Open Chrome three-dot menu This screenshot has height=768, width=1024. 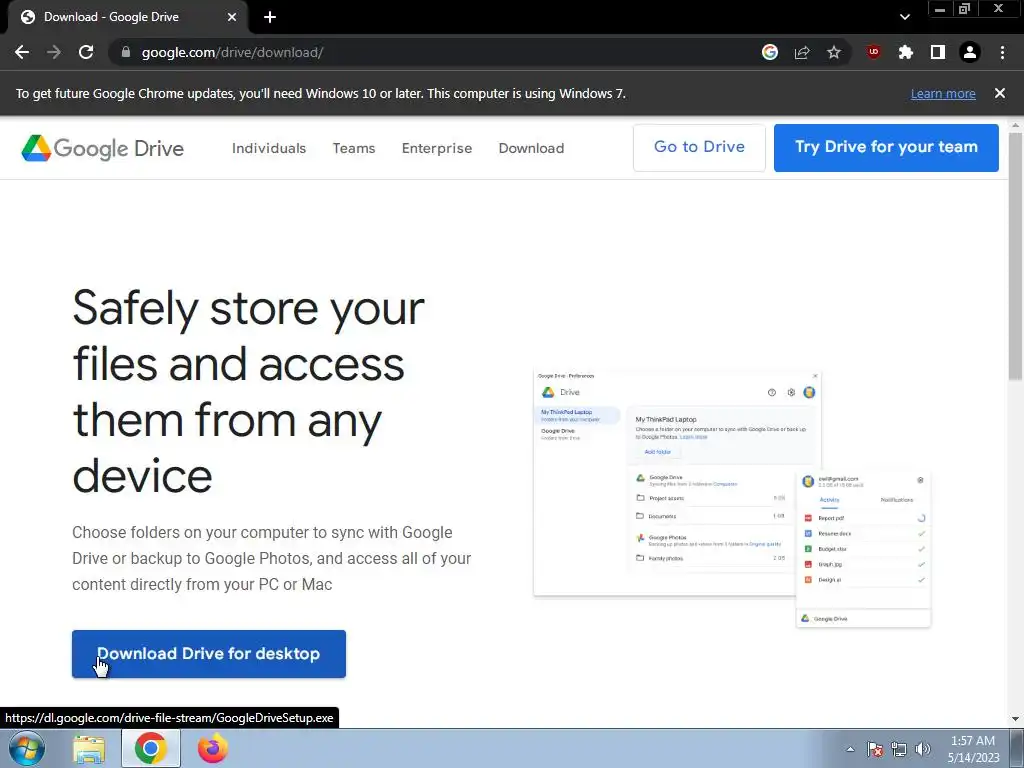tap(1002, 52)
